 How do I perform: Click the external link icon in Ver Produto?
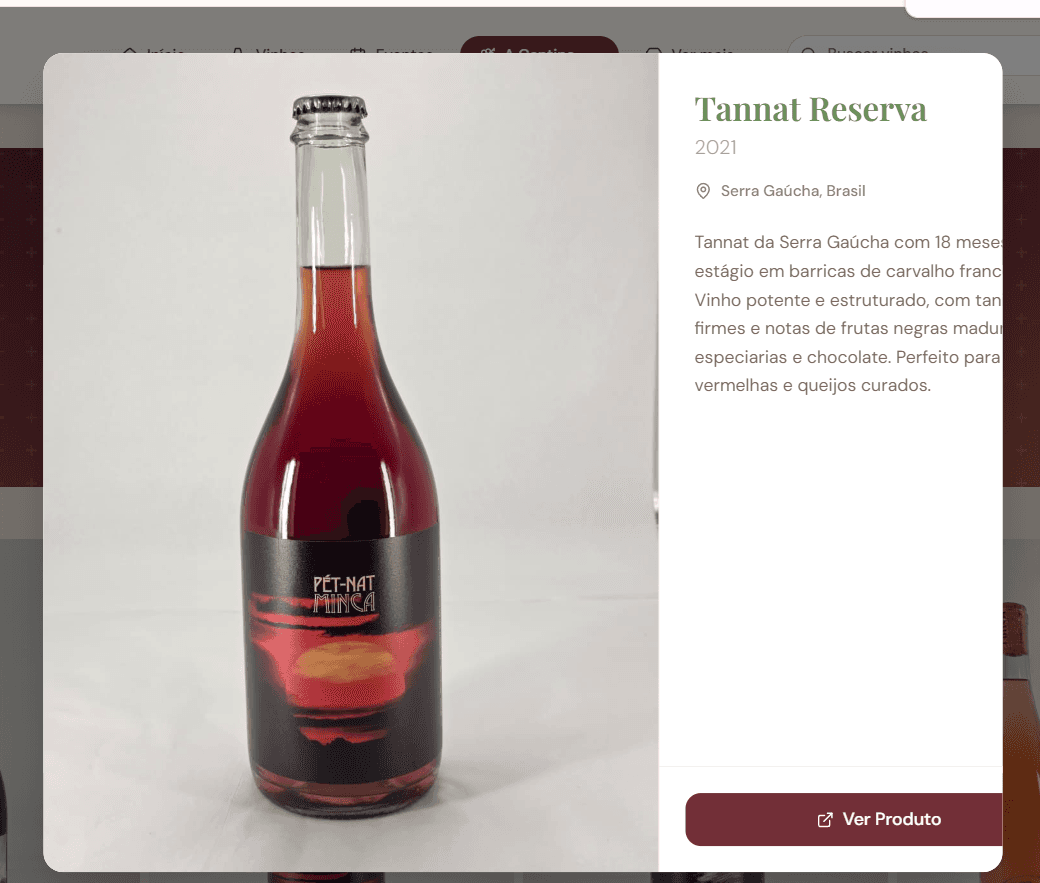click(824, 820)
